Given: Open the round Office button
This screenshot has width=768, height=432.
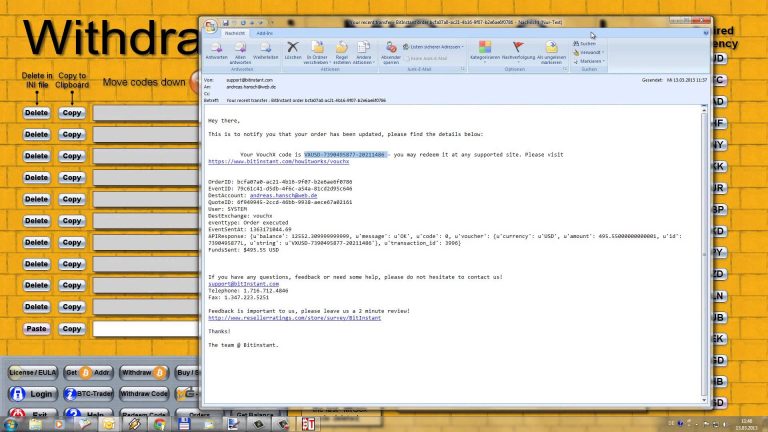Looking at the screenshot, I should [211, 26].
